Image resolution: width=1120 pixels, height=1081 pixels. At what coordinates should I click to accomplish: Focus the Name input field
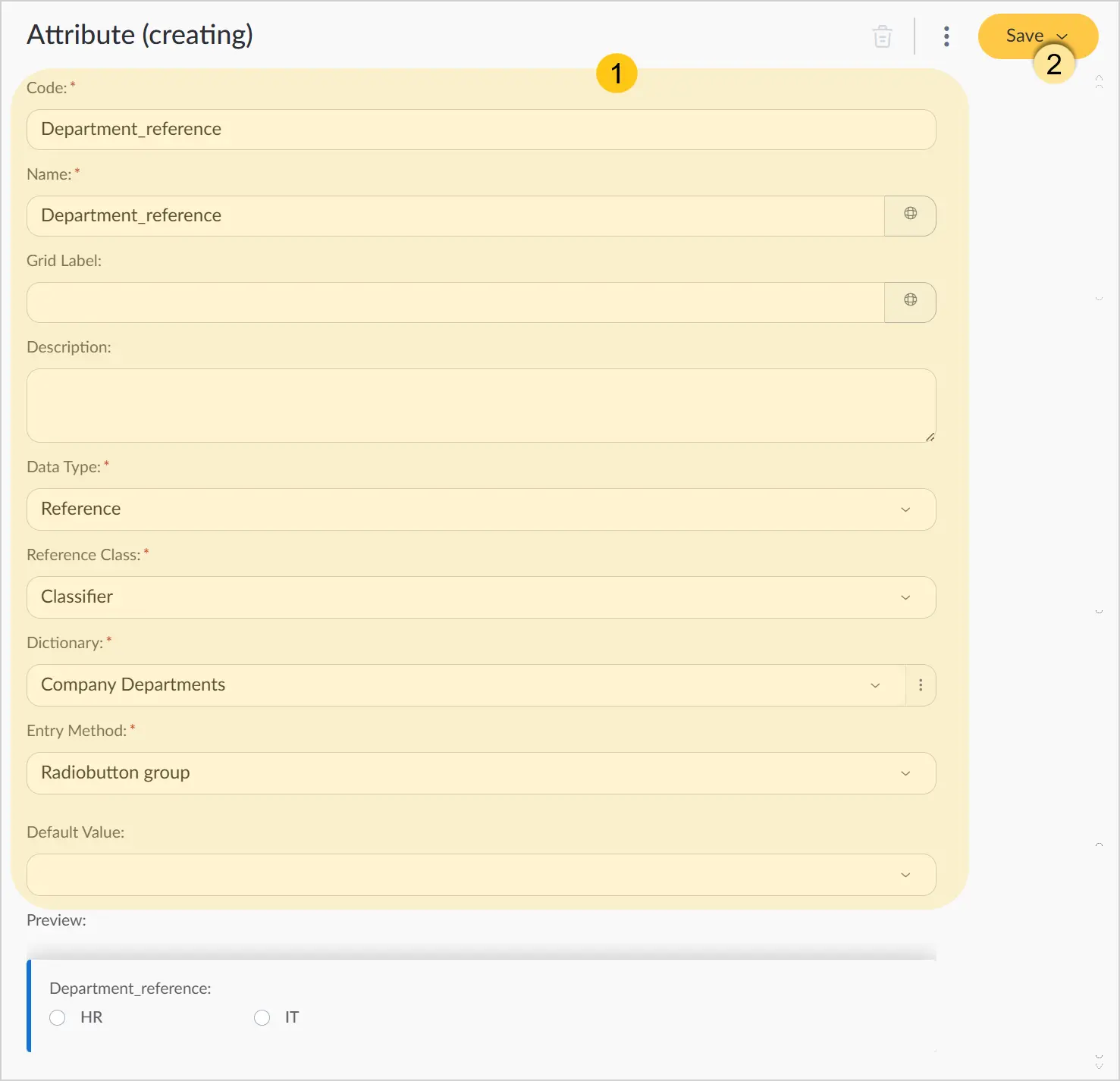455,216
